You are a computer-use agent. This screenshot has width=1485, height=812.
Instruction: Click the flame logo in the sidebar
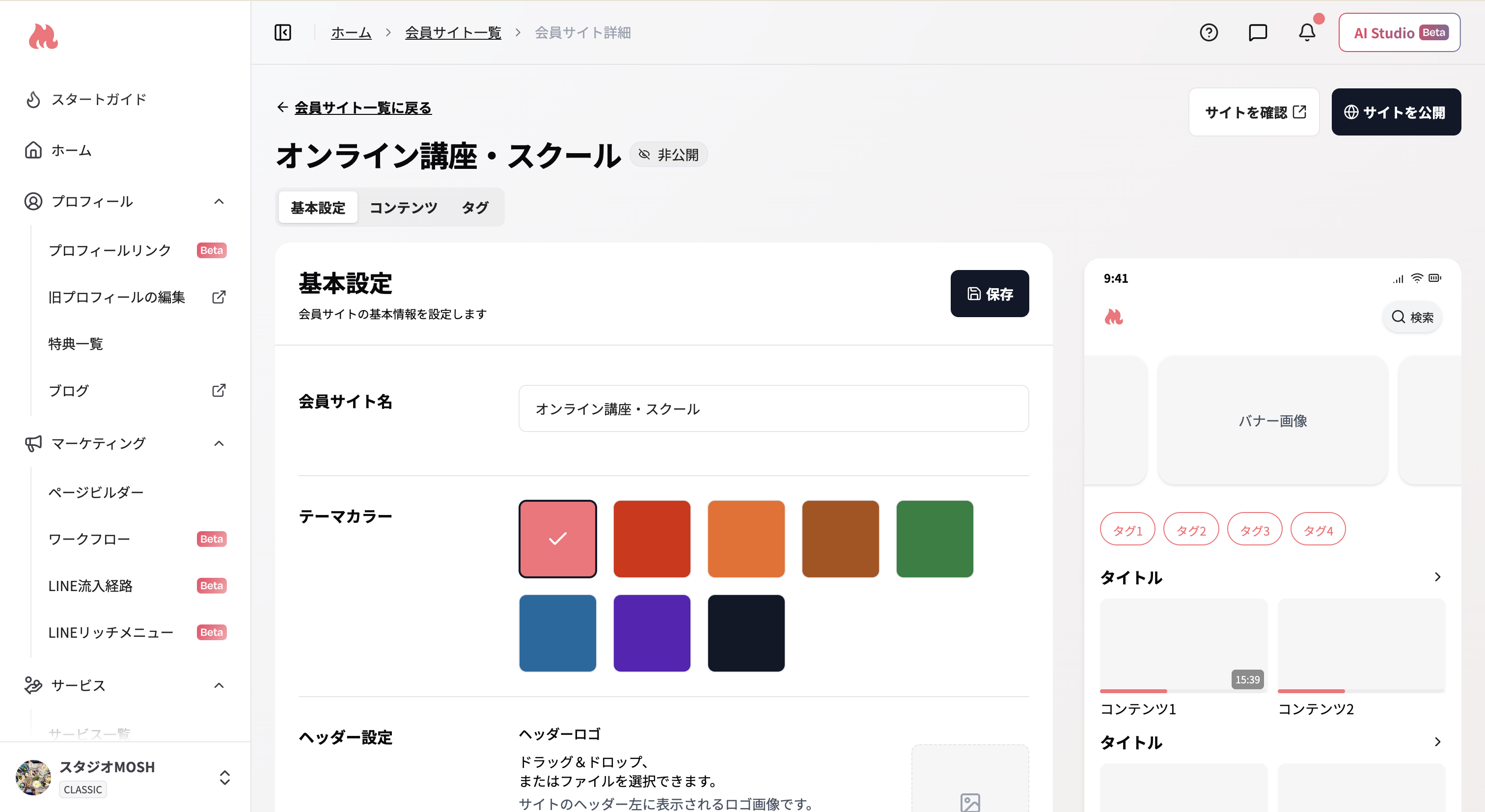coord(43,36)
